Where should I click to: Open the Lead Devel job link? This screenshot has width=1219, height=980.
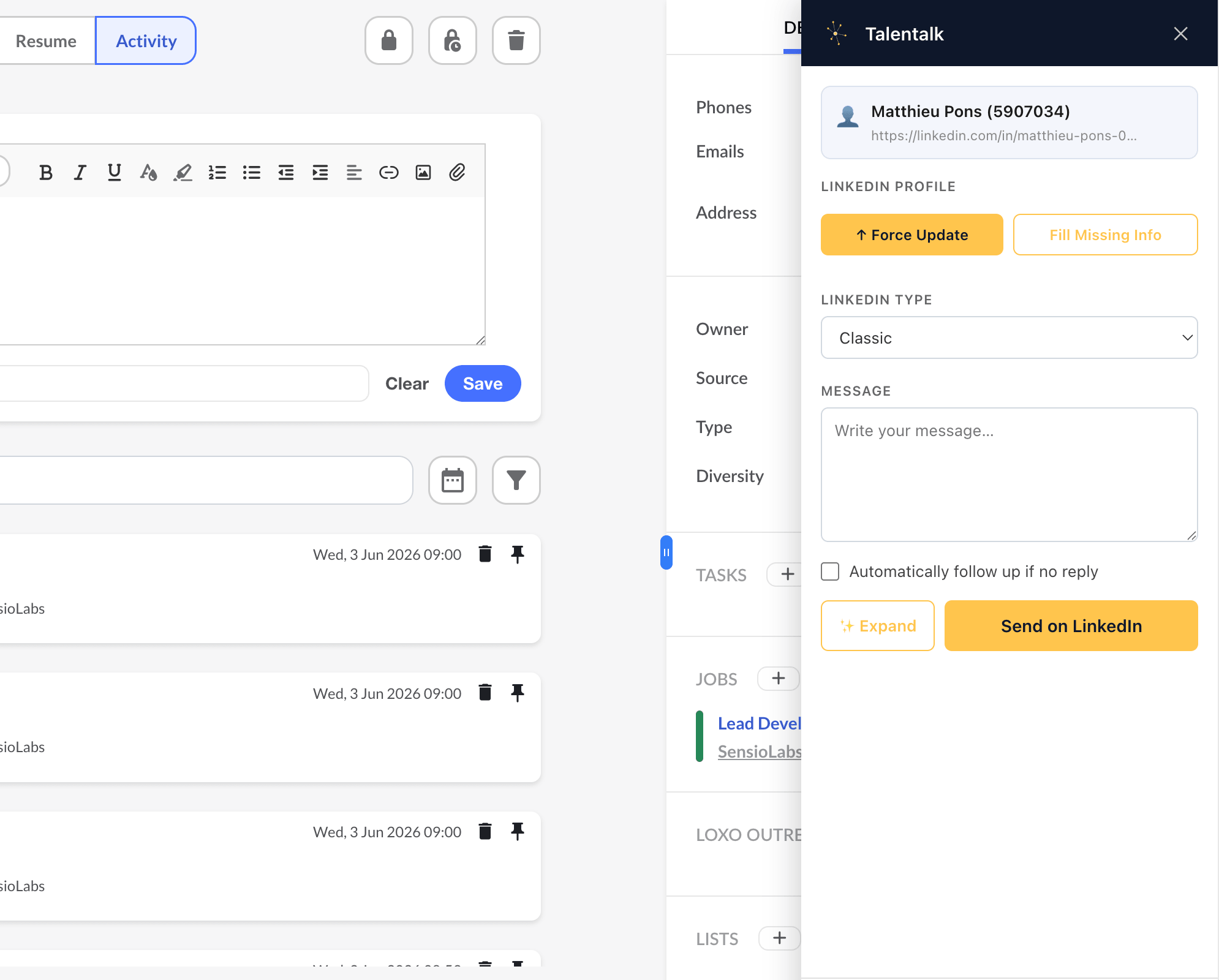[760, 723]
